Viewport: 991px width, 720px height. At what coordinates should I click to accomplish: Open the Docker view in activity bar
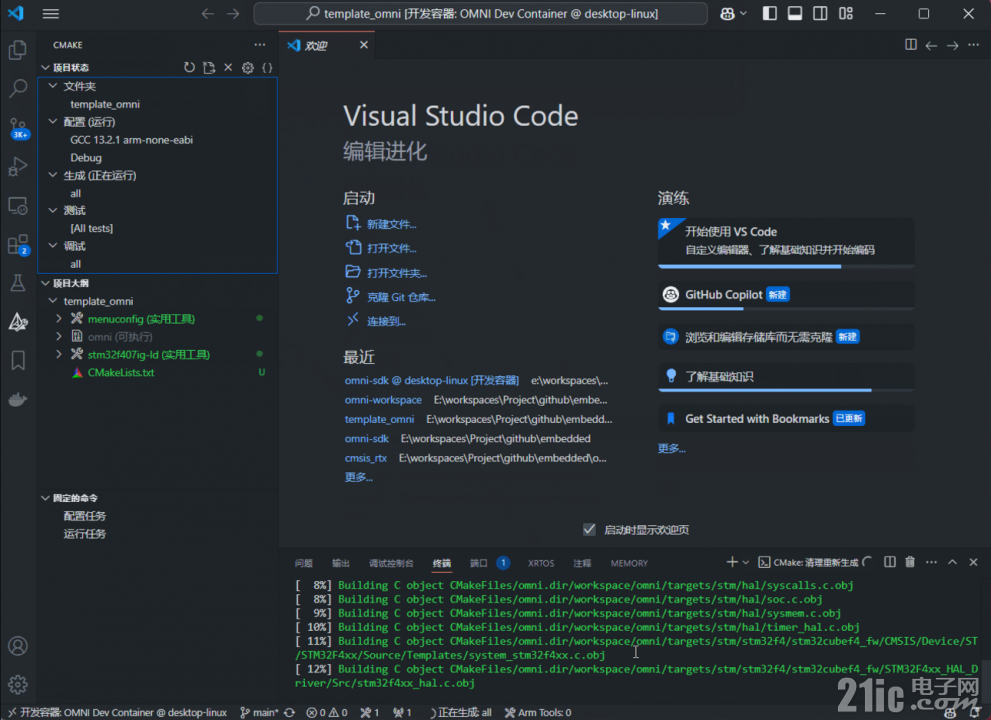(x=18, y=400)
